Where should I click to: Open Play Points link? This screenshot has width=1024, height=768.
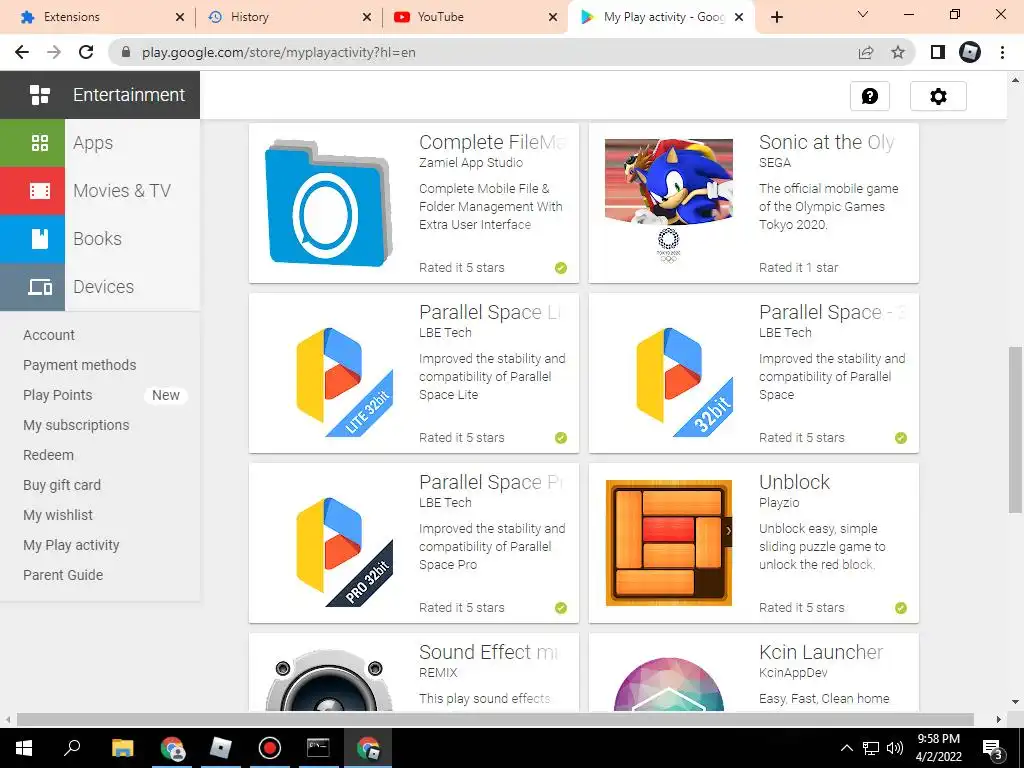[57, 395]
